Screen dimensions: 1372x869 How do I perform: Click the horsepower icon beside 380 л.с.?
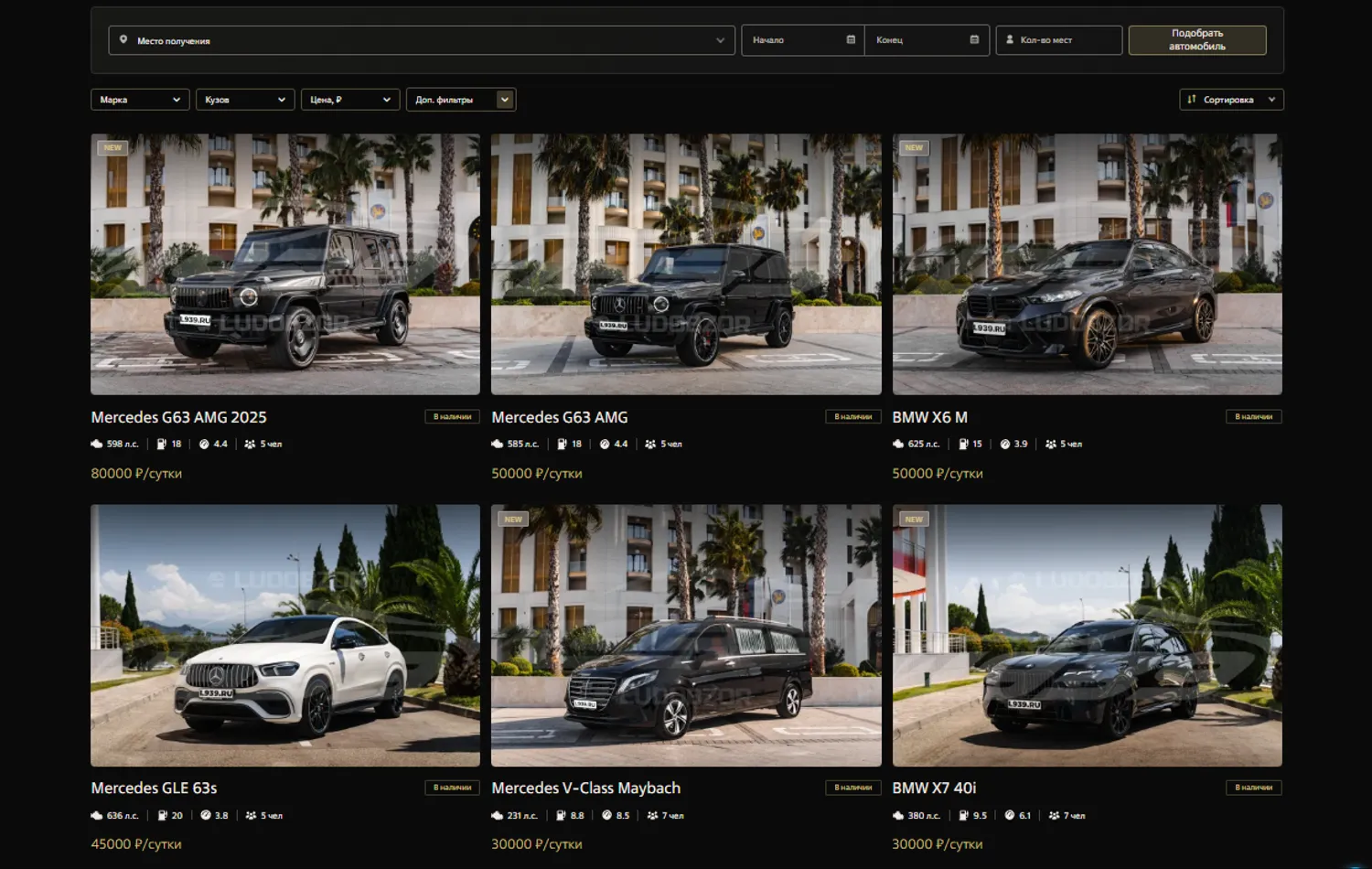898,816
